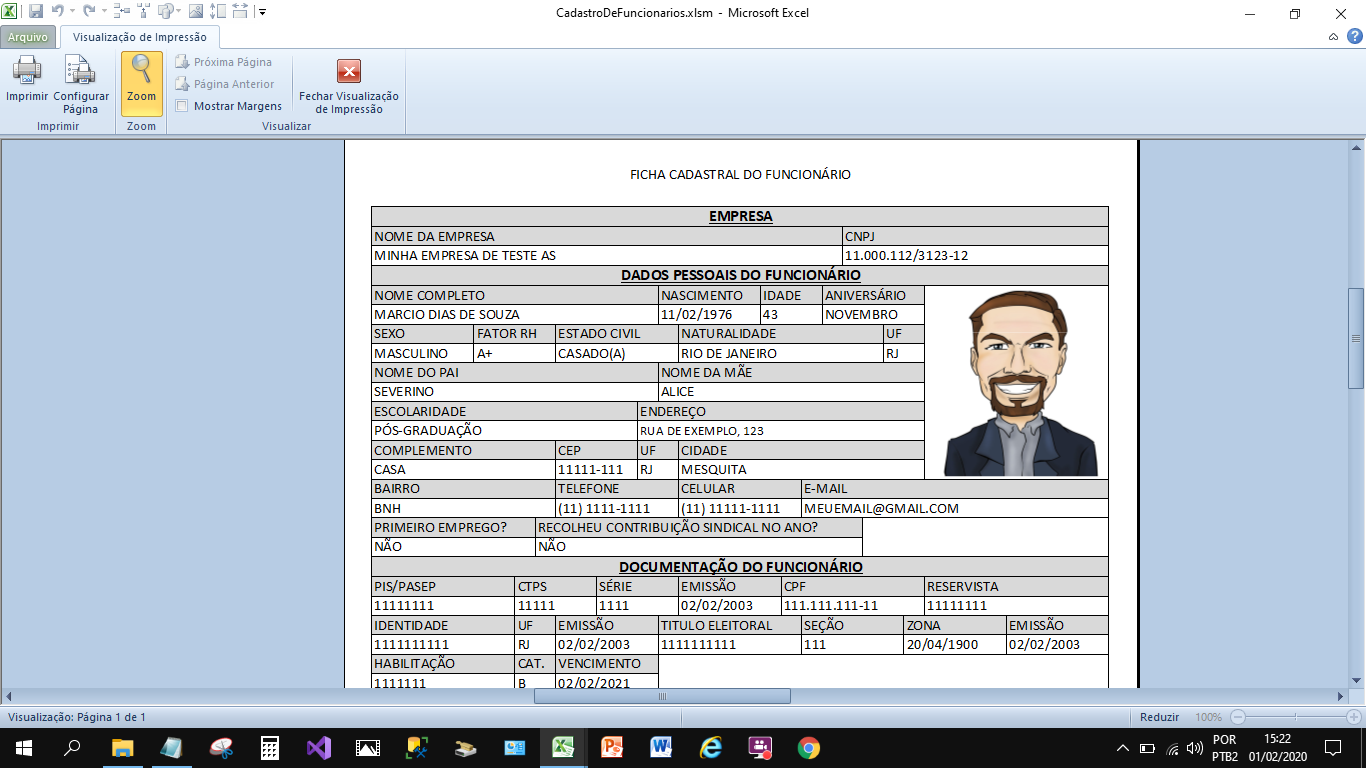Click the column width icon in quick access toolbar

pos(241,12)
